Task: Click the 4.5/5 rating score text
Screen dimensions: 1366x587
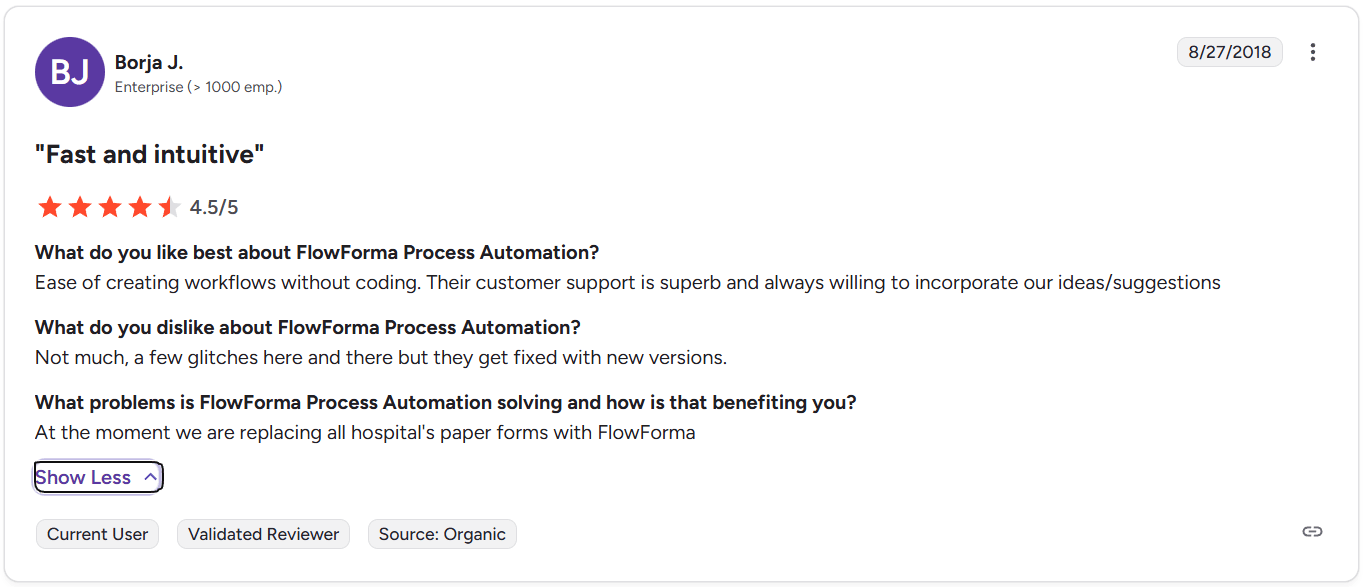Action: click(x=214, y=208)
